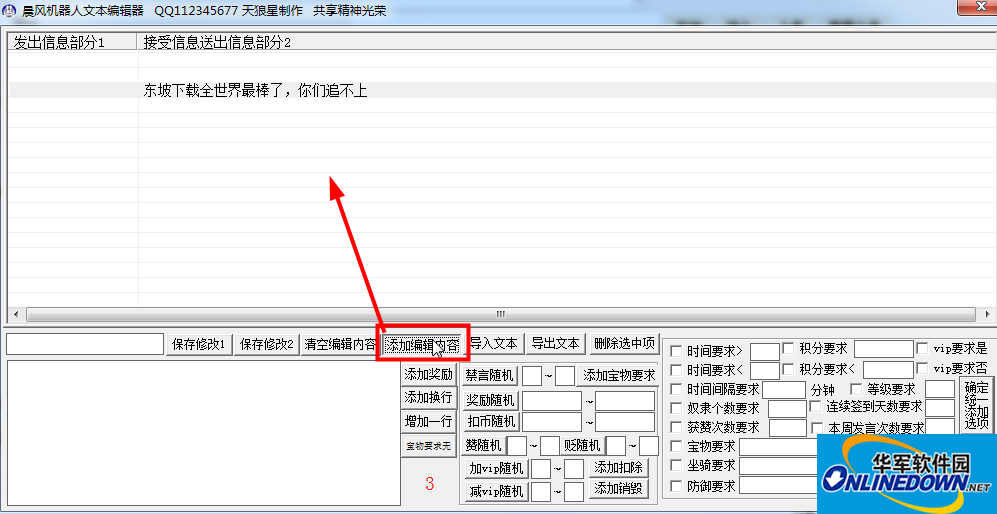Image resolution: width=997 pixels, height=514 pixels.
Task: Click the 积分要求 value field
Action: click(884, 349)
